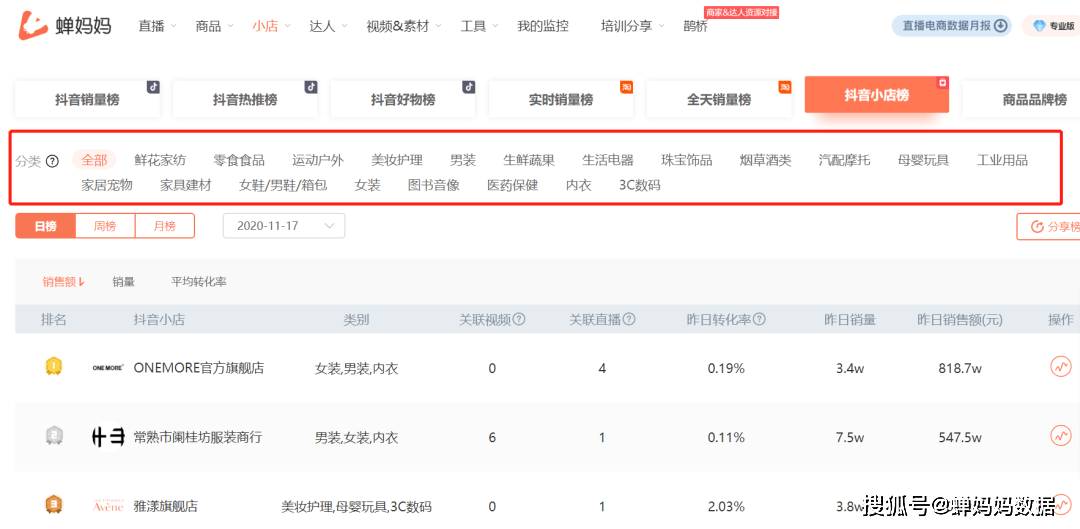
Task: Click help icon next to 昨日转化率
Action: click(759, 320)
